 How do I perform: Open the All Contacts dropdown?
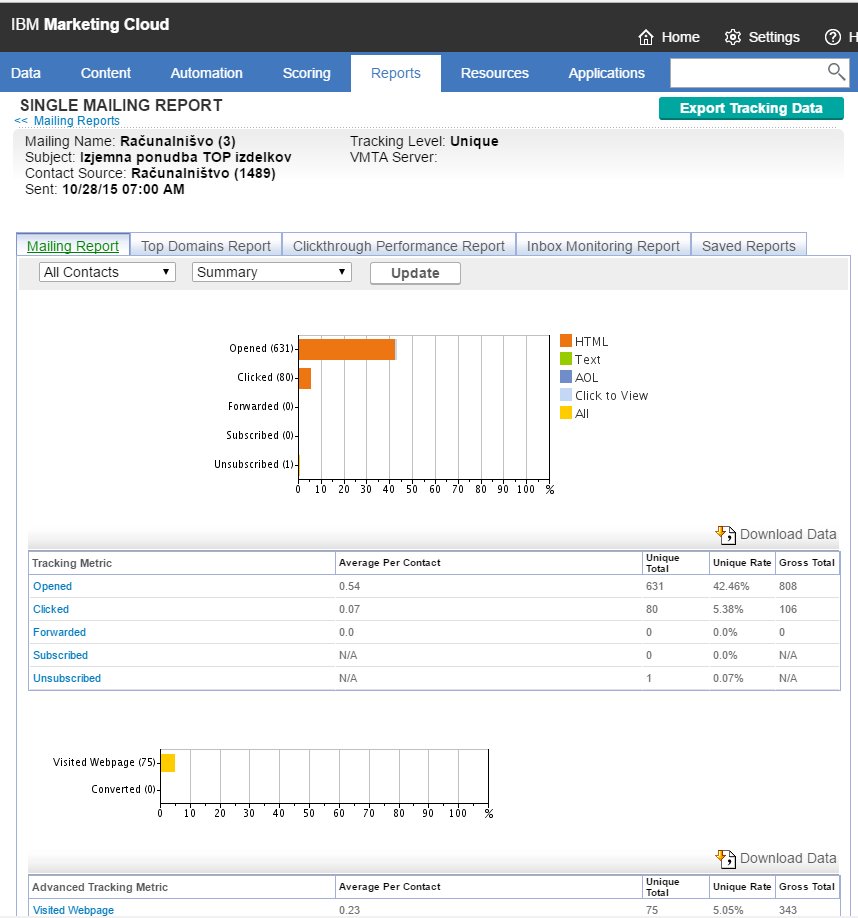[107, 272]
